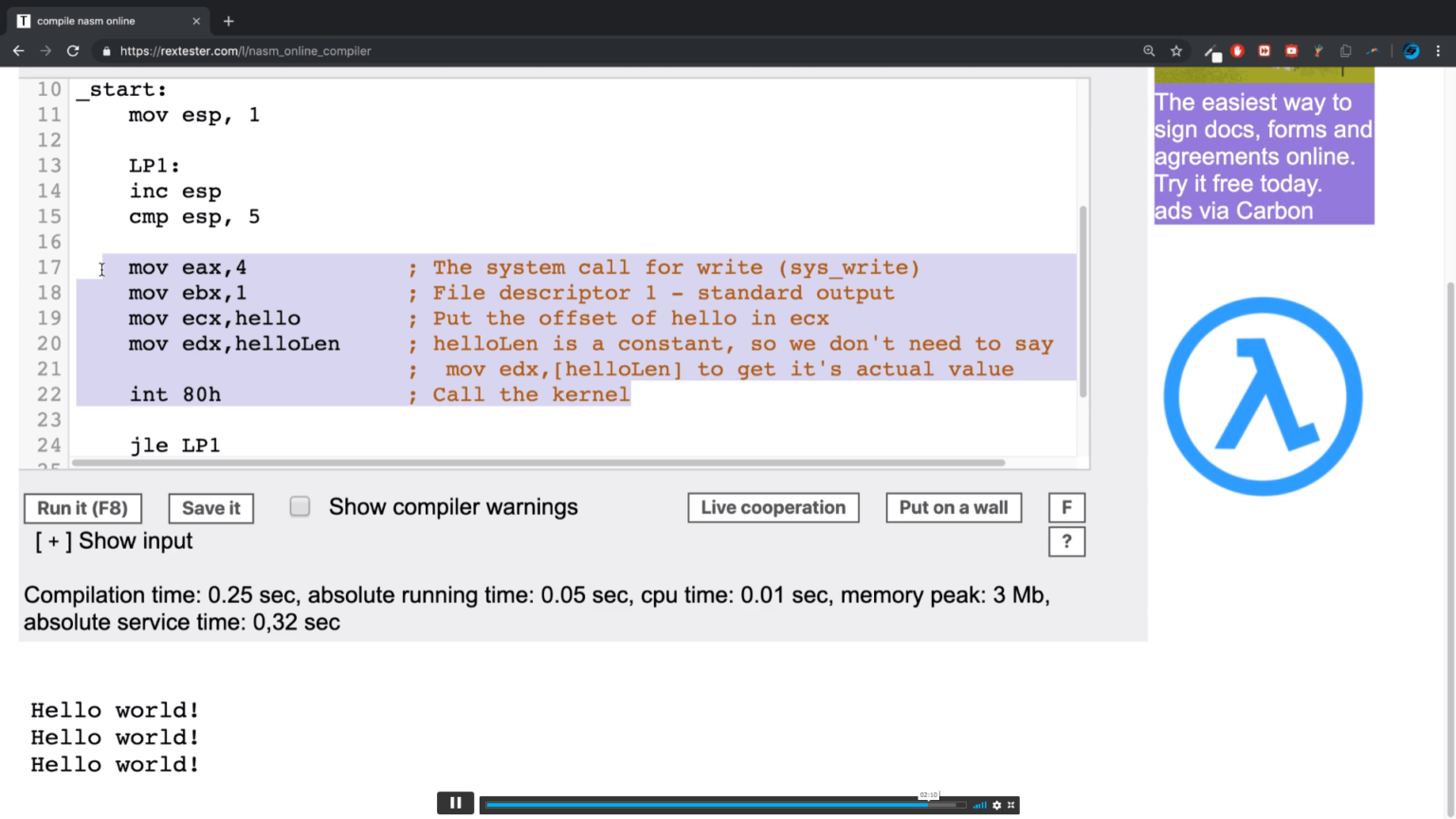The image size is (1456, 819).
Task: Close the compile nasm online tab
Action: pos(196,21)
